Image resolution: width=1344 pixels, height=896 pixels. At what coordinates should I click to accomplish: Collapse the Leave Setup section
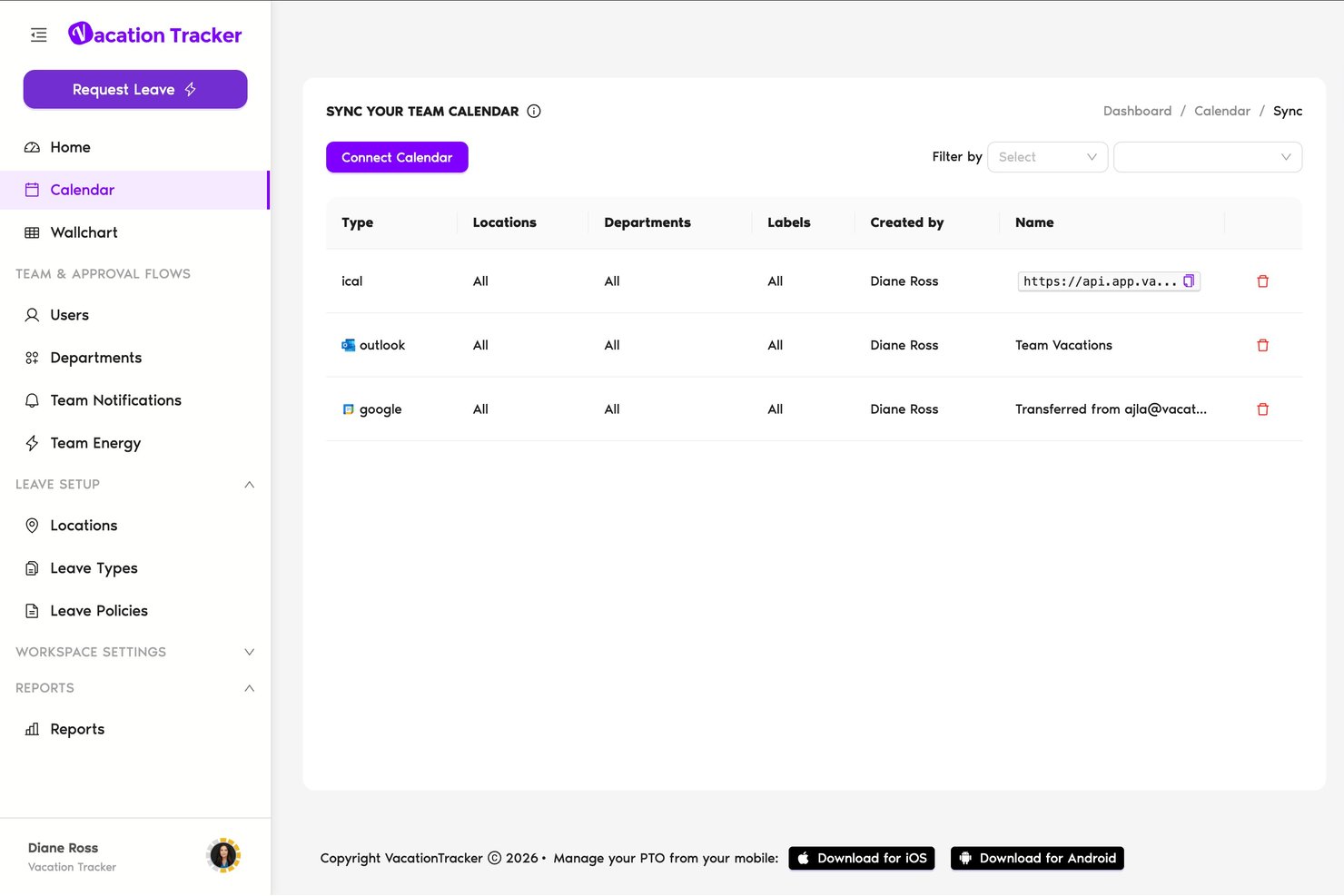249,485
